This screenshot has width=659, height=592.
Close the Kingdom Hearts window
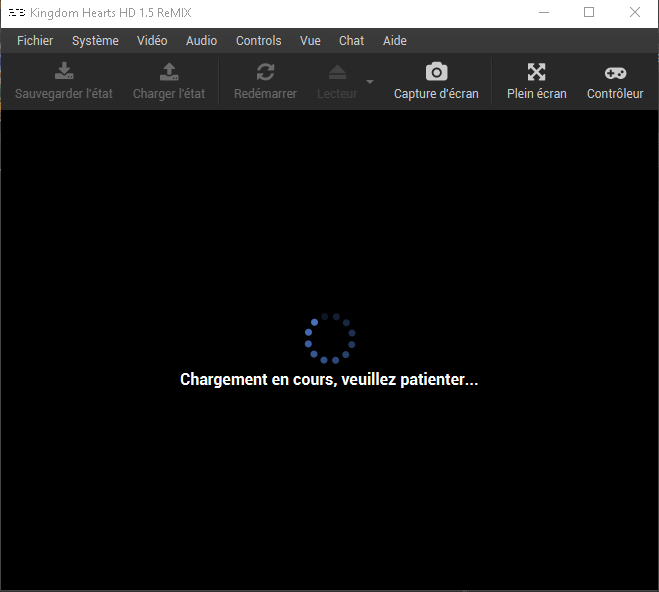635,13
